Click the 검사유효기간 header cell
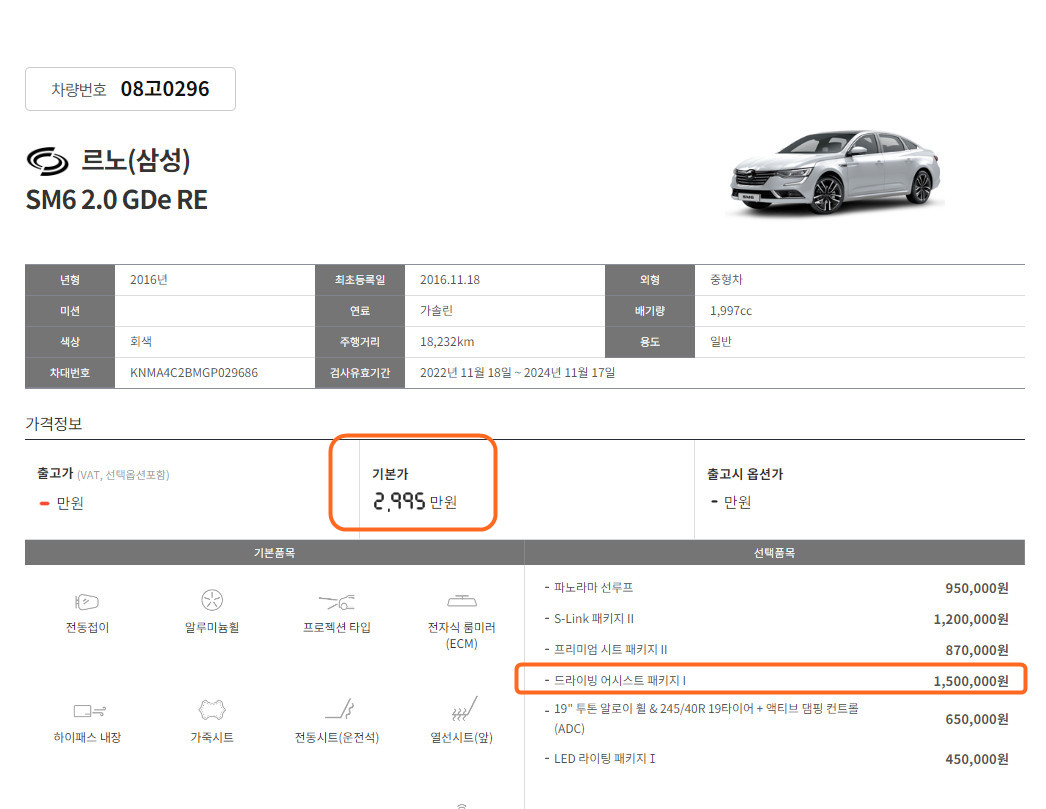The height and width of the screenshot is (809, 1046). coord(360,373)
